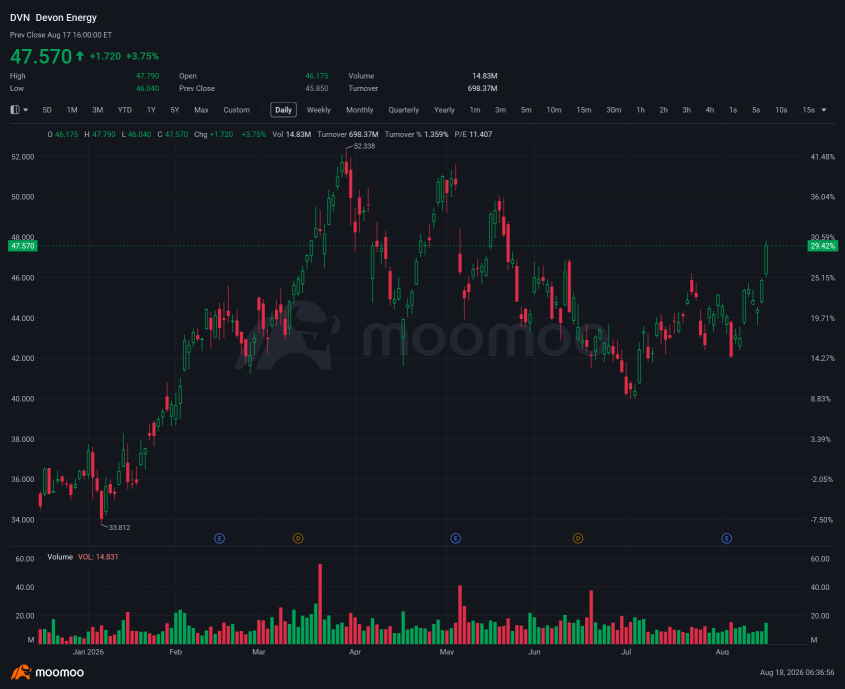Image resolution: width=845 pixels, height=689 pixels.
Task: Click the green 47.570 price axis tag
Action: pyautogui.click(x=23, y=246)
